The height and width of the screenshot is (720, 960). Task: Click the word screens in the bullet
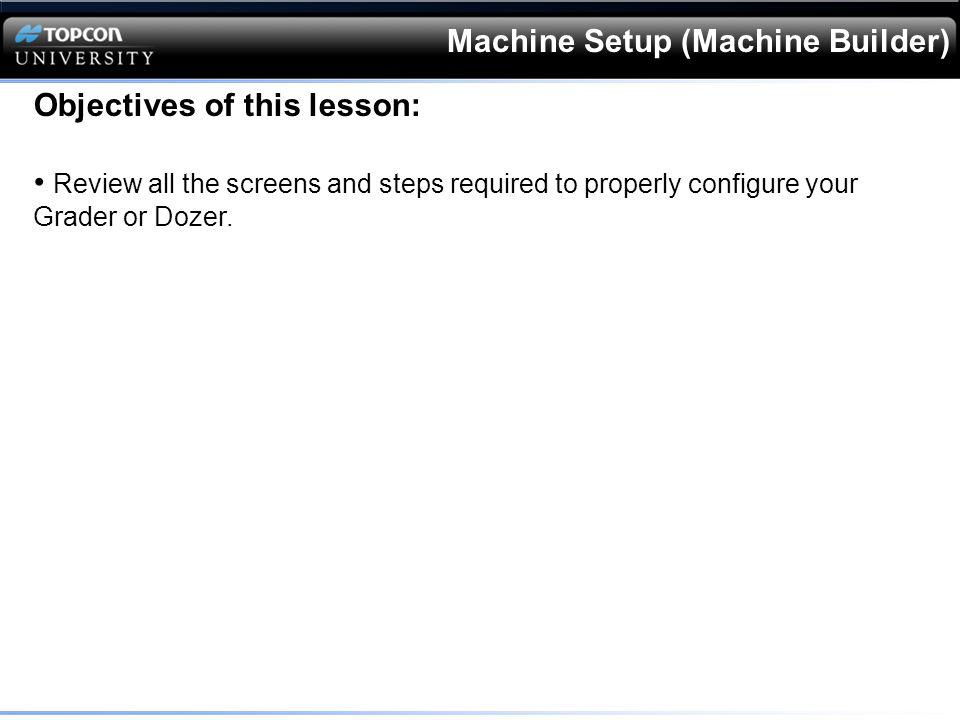273,184
